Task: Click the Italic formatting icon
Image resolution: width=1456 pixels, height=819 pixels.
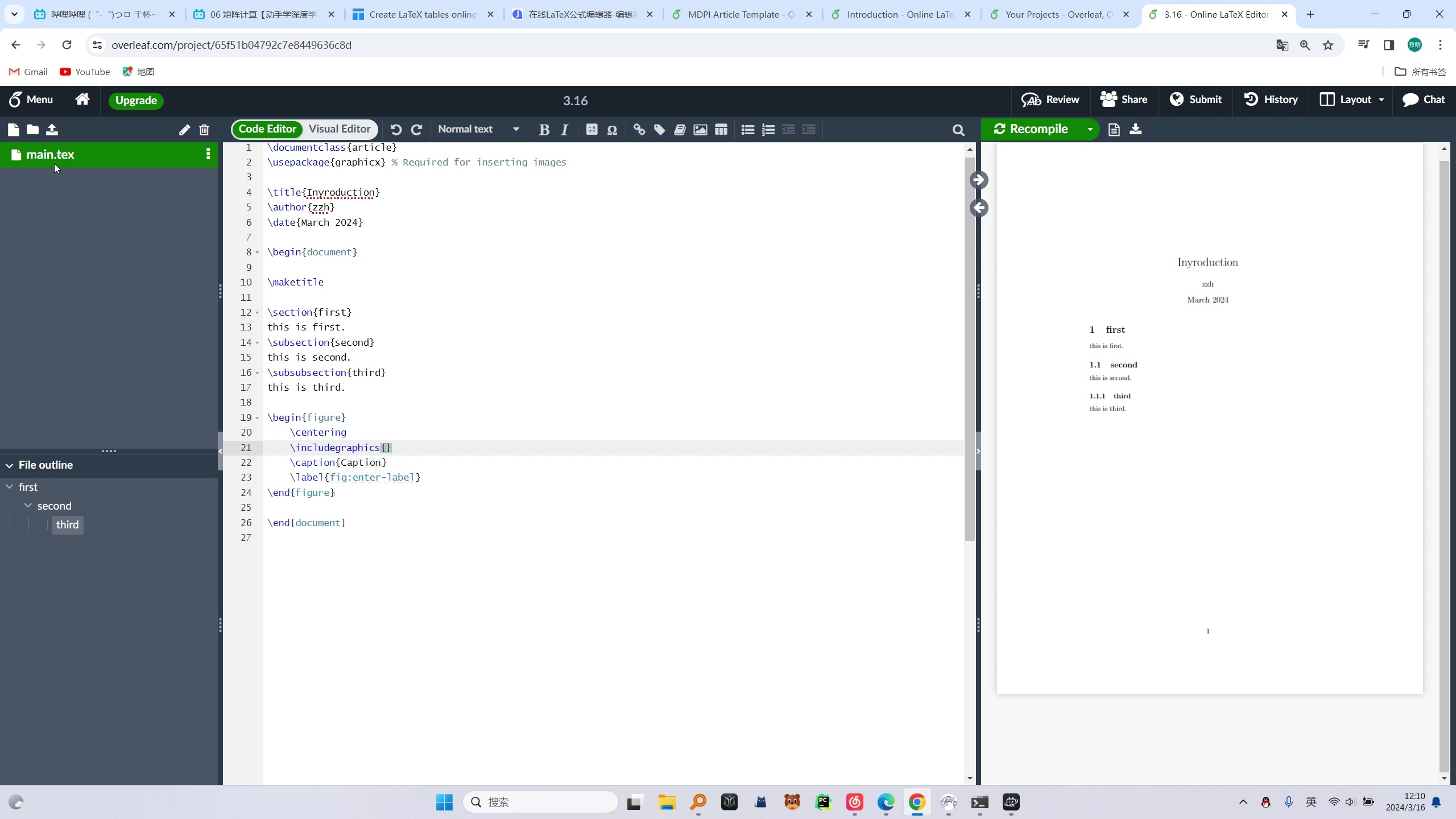Action: point(564,130)
